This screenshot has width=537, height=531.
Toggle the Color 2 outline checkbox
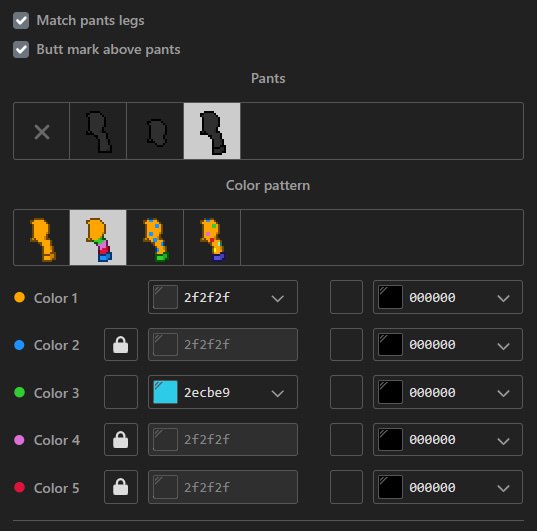click(346, 345)
